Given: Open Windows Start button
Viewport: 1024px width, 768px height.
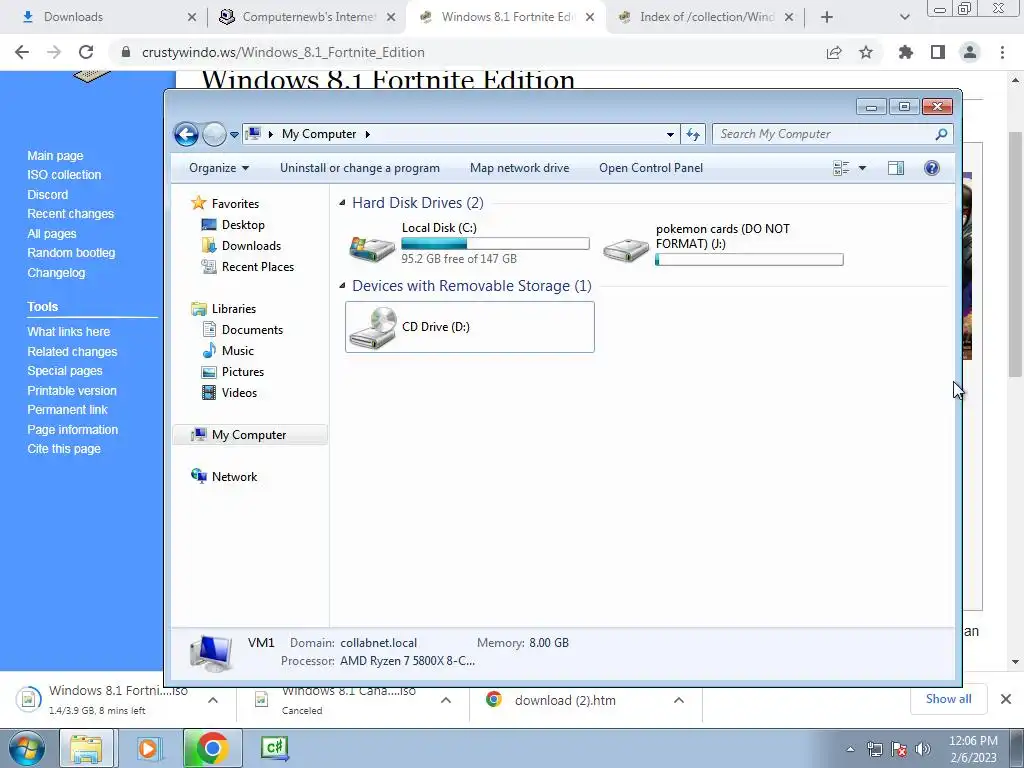Looking at the screenshot, I should [27, 748].
